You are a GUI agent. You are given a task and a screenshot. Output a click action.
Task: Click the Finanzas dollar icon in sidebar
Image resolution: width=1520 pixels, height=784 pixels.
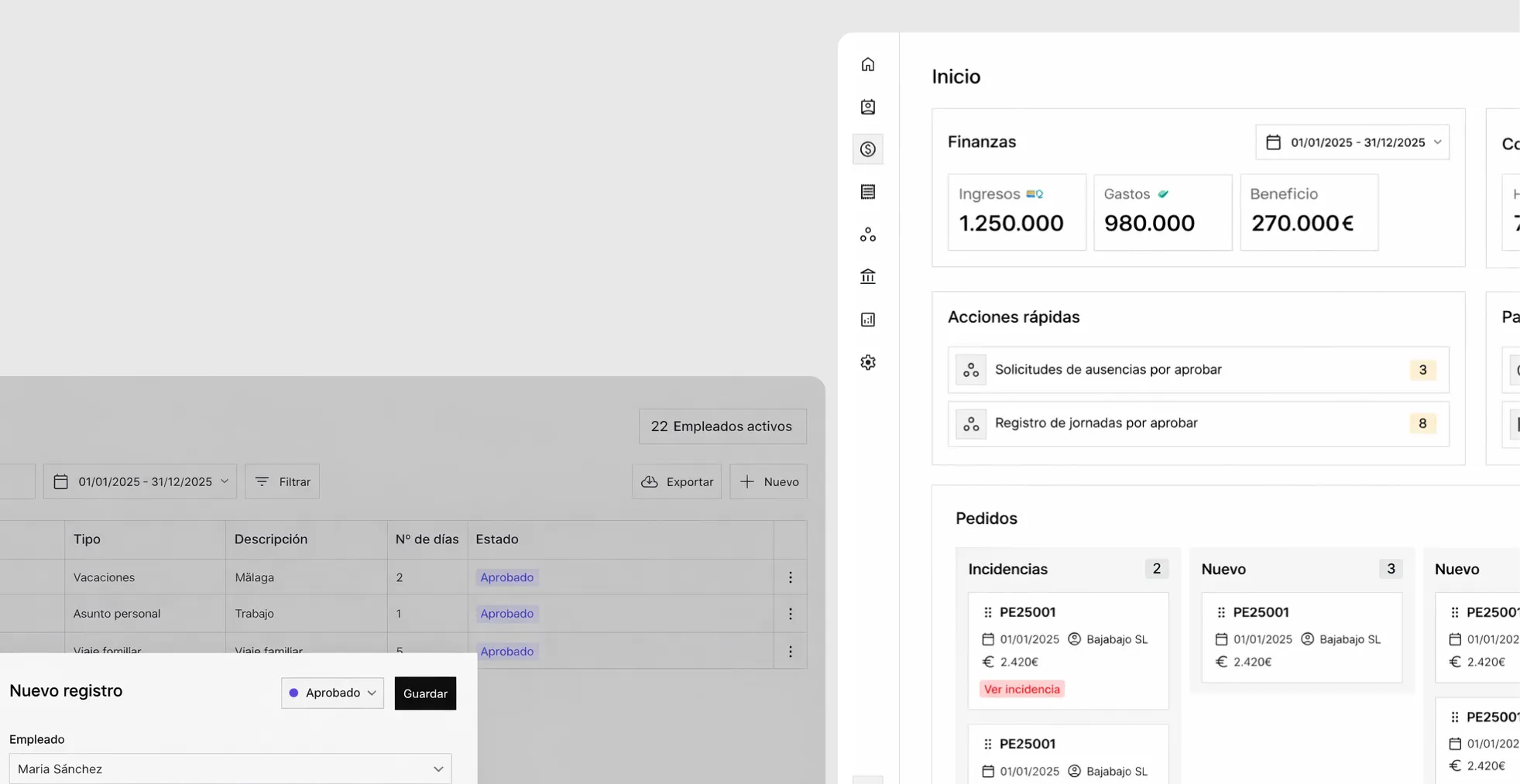867,149
